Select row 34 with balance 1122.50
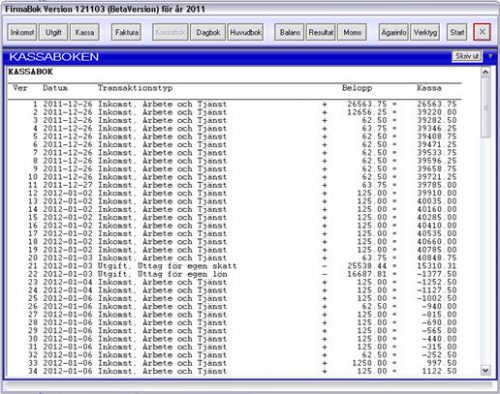This screenshot has height=394, width=500. [235, 371]
